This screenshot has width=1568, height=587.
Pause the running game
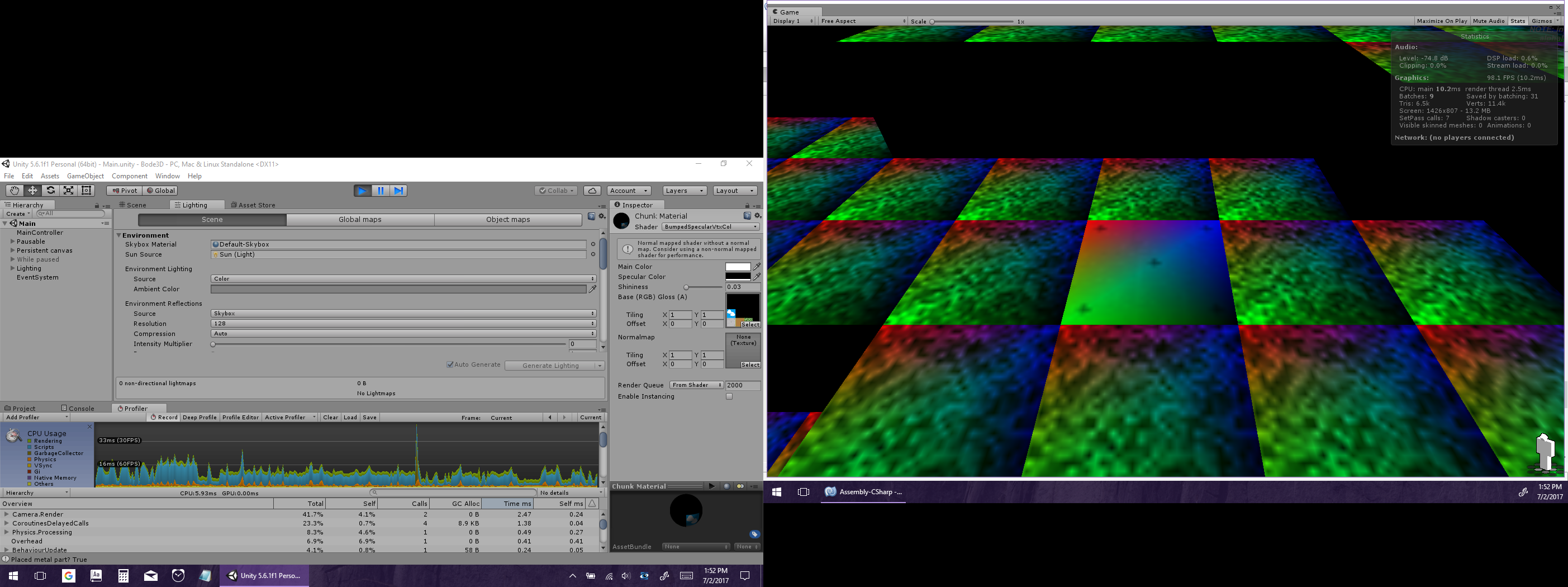point(381,191)
